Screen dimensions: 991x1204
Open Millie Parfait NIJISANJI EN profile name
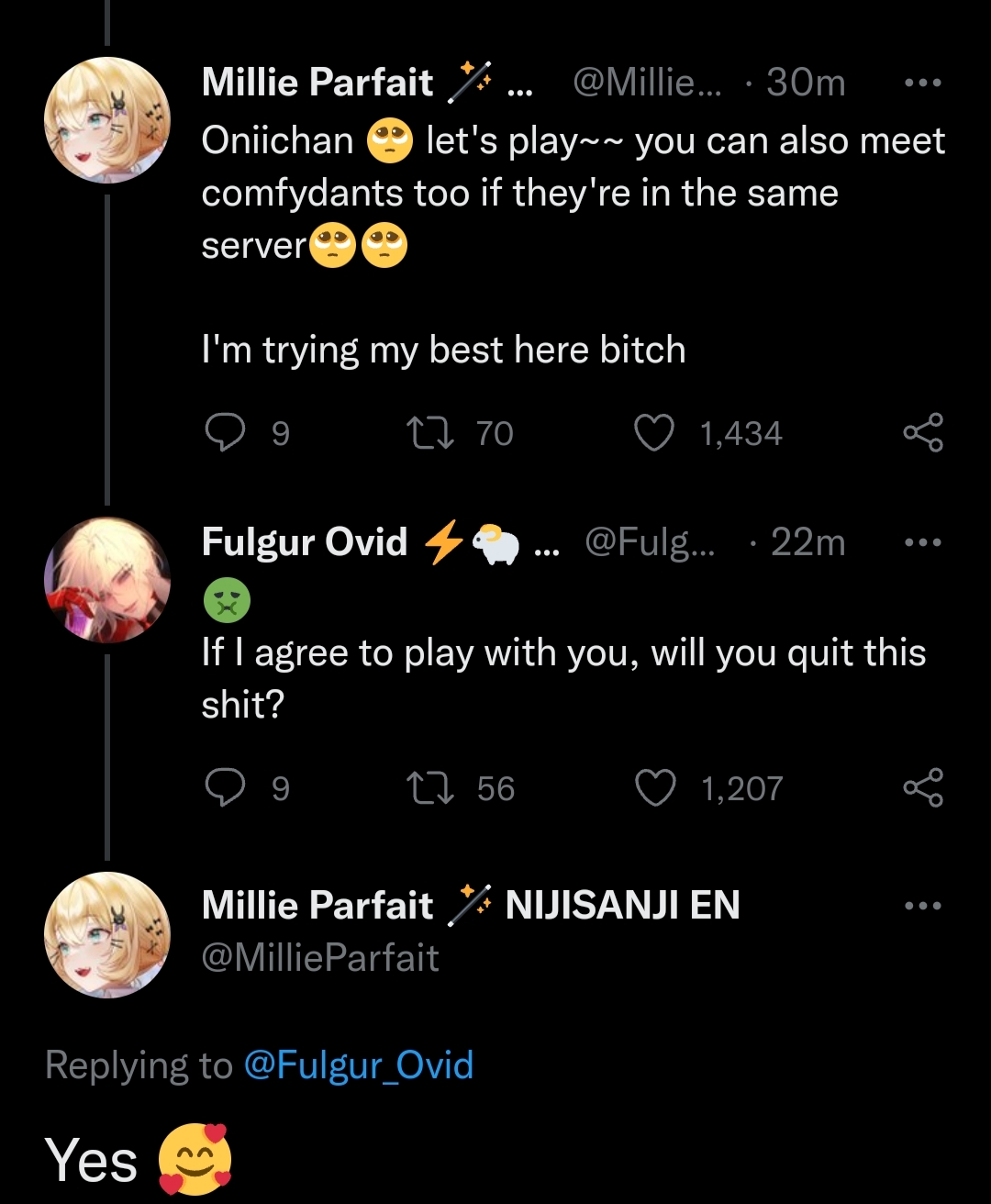pyautogui.click(x=470, y=906)
